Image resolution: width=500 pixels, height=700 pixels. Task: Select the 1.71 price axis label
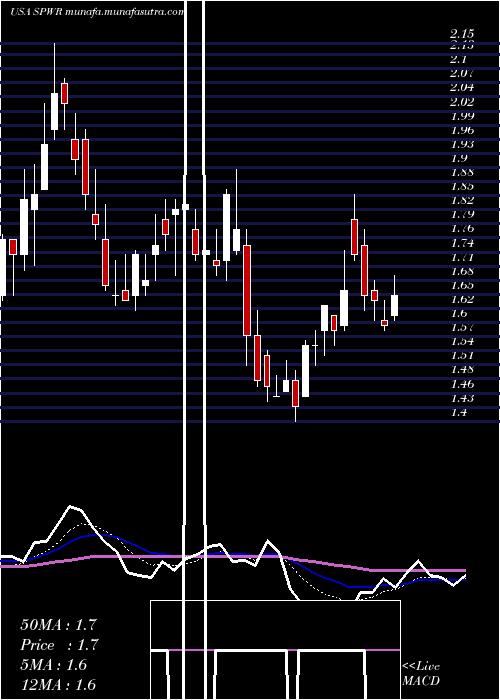(x=462, y=257)
